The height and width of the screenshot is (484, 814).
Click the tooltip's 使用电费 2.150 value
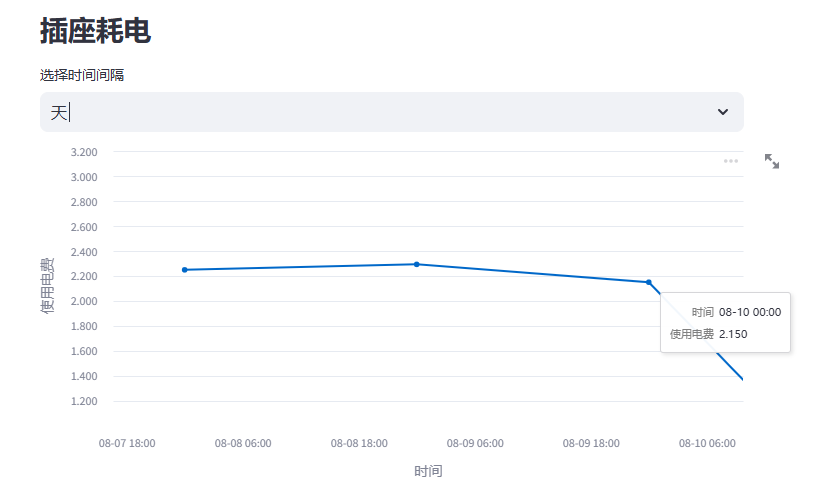[733, 334]
